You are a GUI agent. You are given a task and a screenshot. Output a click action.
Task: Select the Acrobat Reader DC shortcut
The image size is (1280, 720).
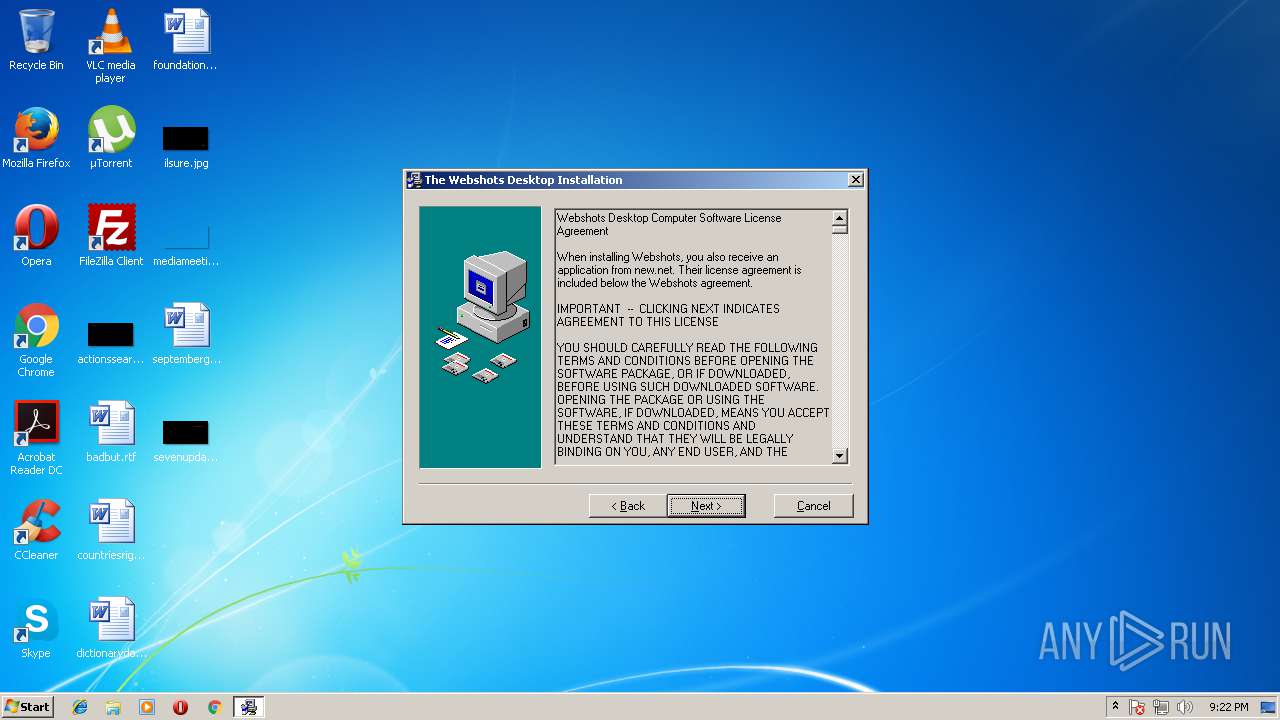pyautogui.click(x=36, y=438)
